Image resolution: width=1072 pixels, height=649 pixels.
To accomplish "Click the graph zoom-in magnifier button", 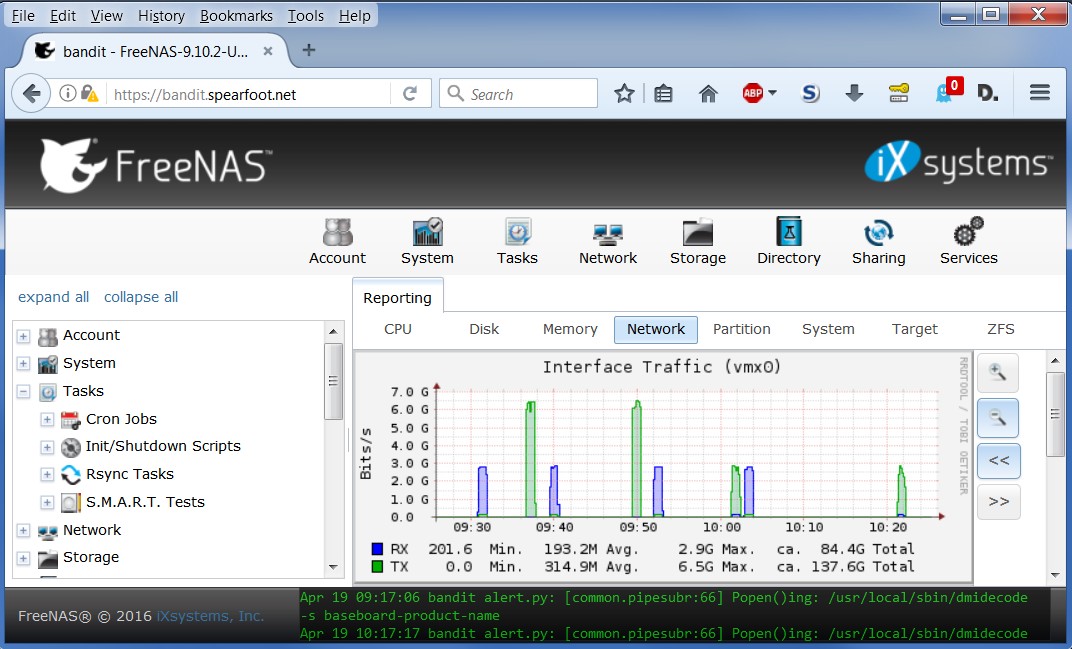I will [x=998, y=373].
